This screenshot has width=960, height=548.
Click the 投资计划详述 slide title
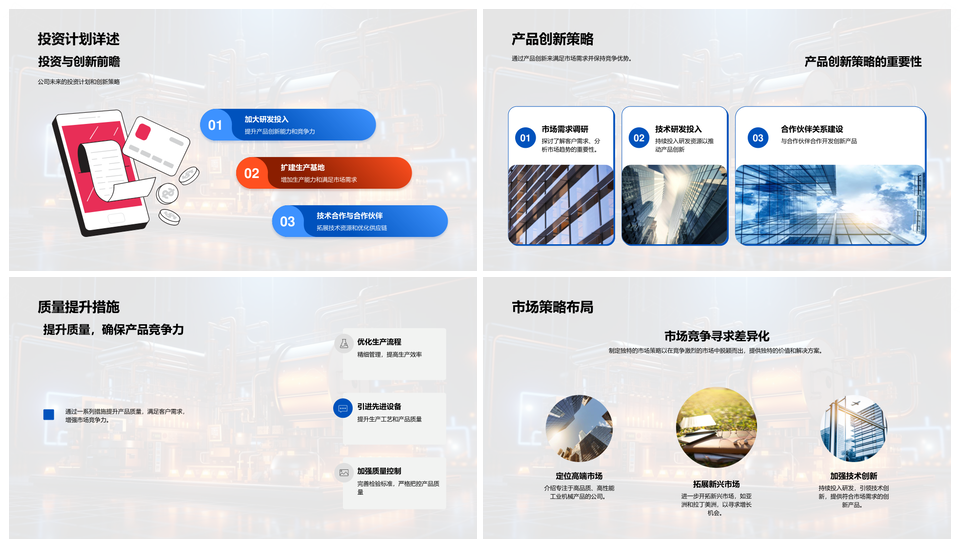click(78, 39)
